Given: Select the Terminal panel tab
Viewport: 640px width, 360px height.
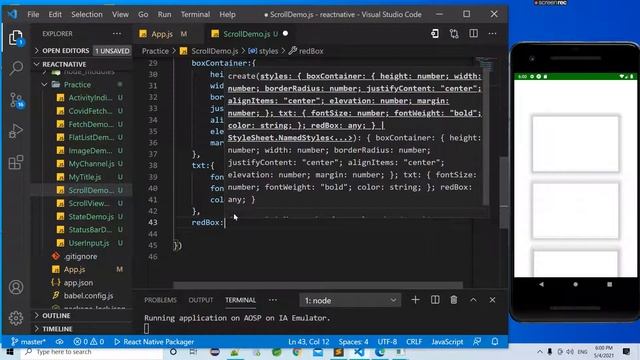Looking at the screenshot, I should (240, 300).
